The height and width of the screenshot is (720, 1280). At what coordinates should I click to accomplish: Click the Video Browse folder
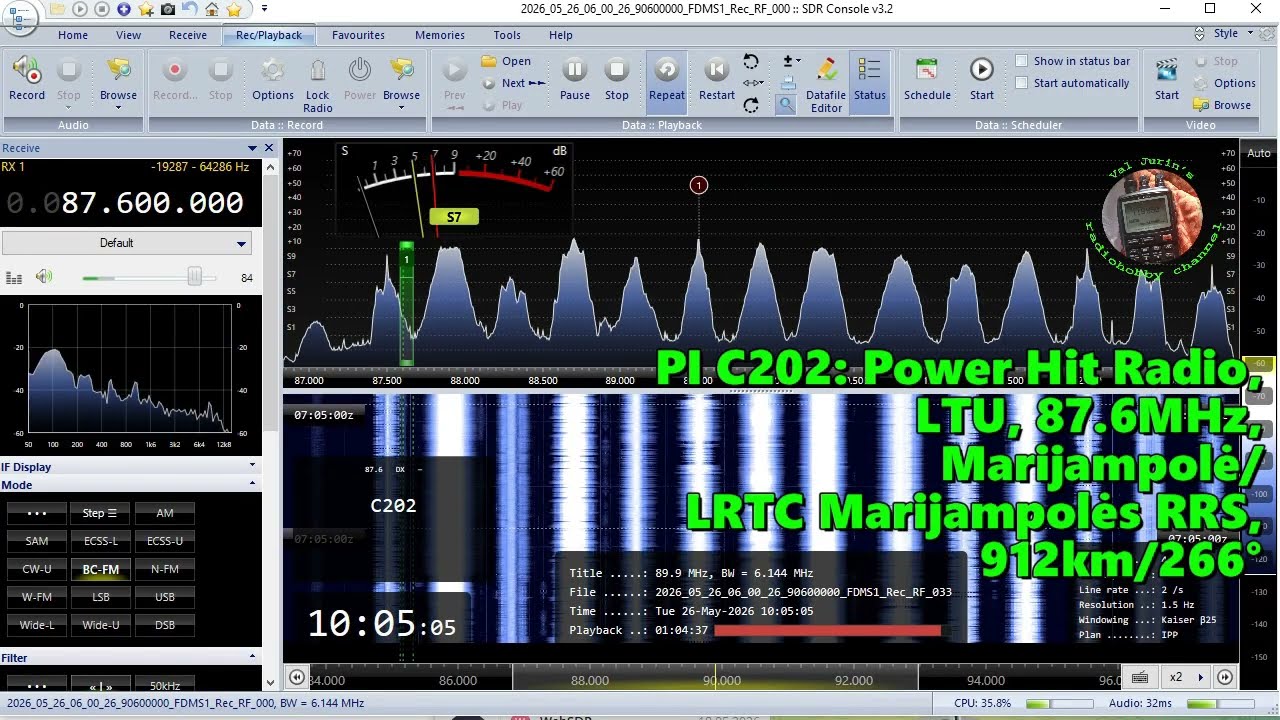click(x=1222, y=105)
